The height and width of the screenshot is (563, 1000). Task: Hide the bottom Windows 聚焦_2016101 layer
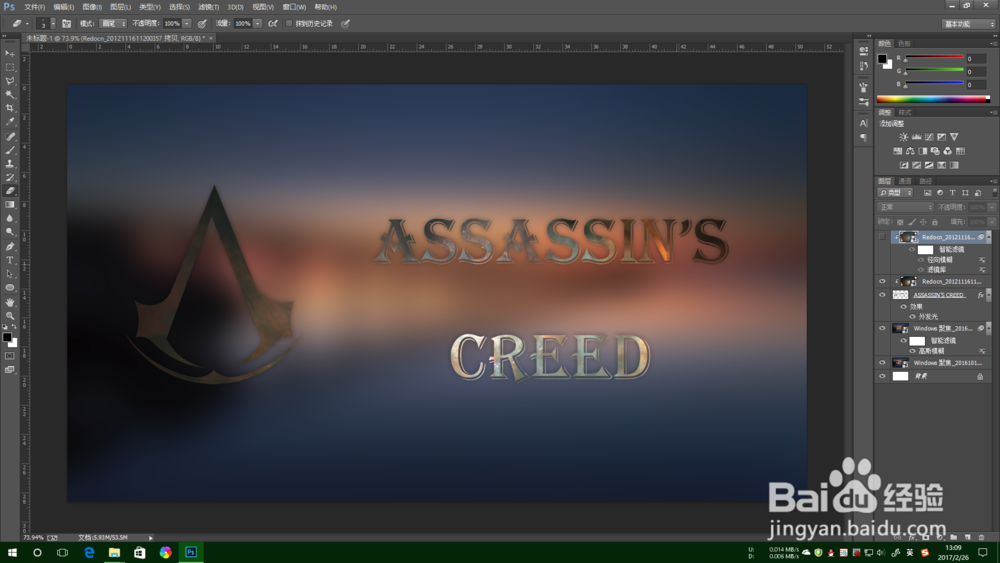(882, 363)
